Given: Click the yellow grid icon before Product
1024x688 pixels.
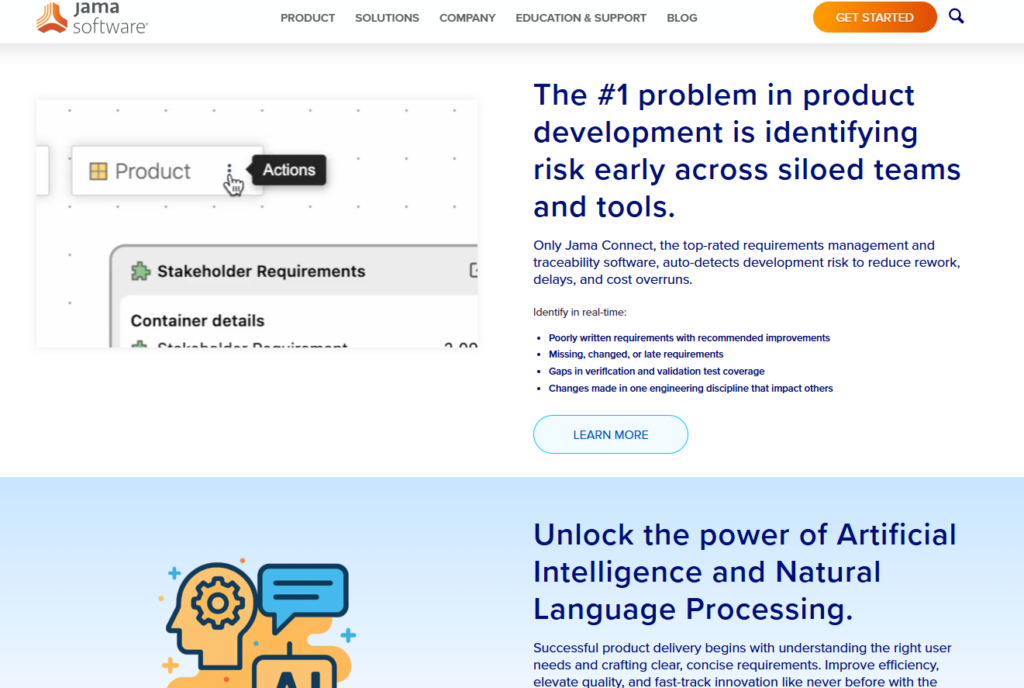Looking at the screenshot, I should click(x=98, y=171).
